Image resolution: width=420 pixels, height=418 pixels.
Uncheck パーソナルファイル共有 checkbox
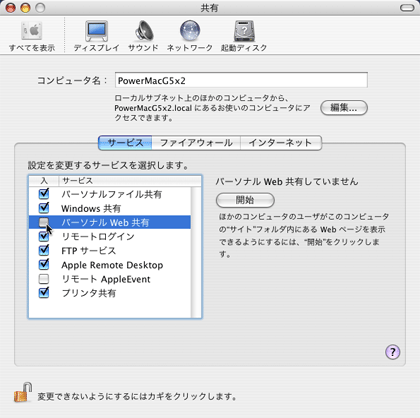(x=44, y=194)
